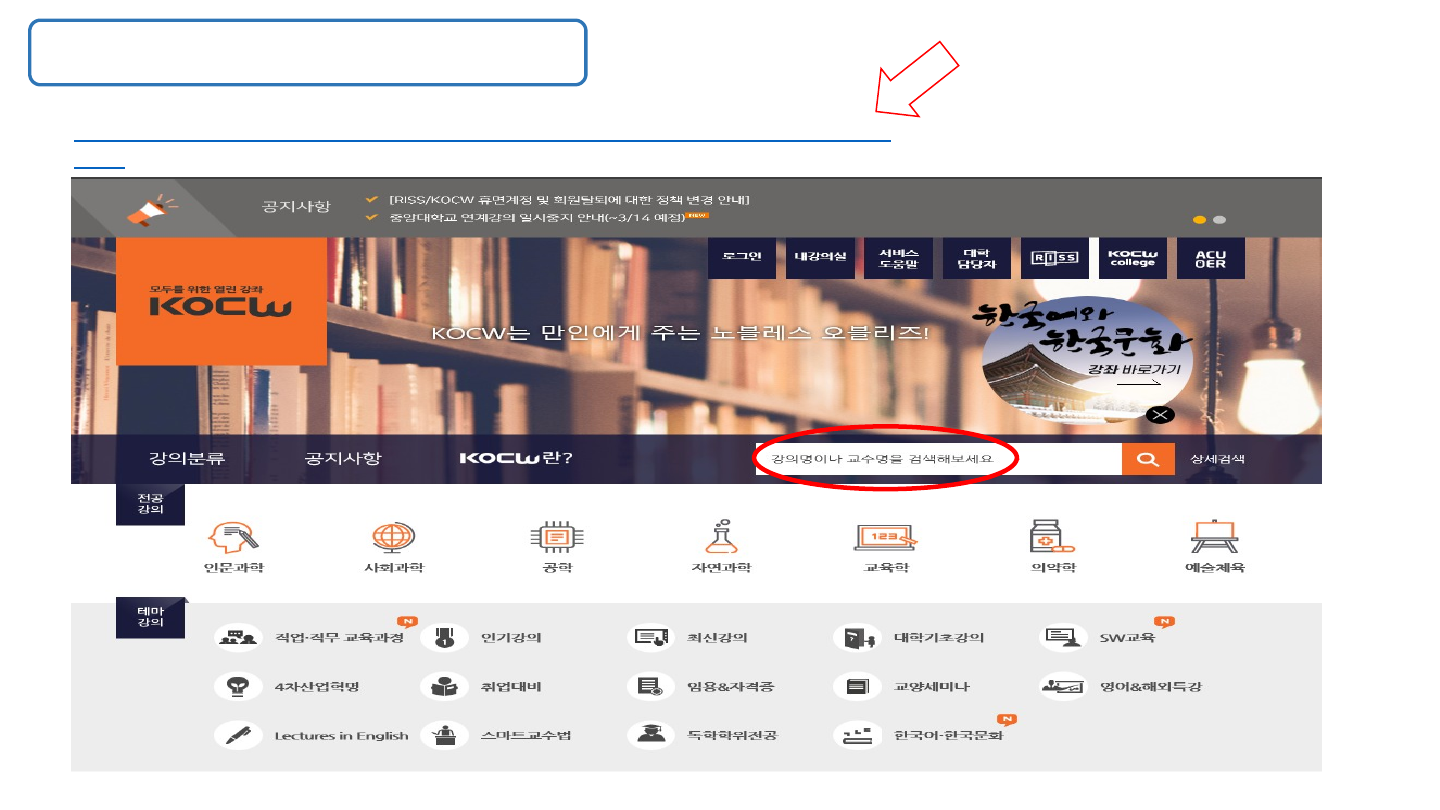Click the 4차산업혁명 text label
The width and height of the screenshot is (1440, 810).
(x=316, y=687)
